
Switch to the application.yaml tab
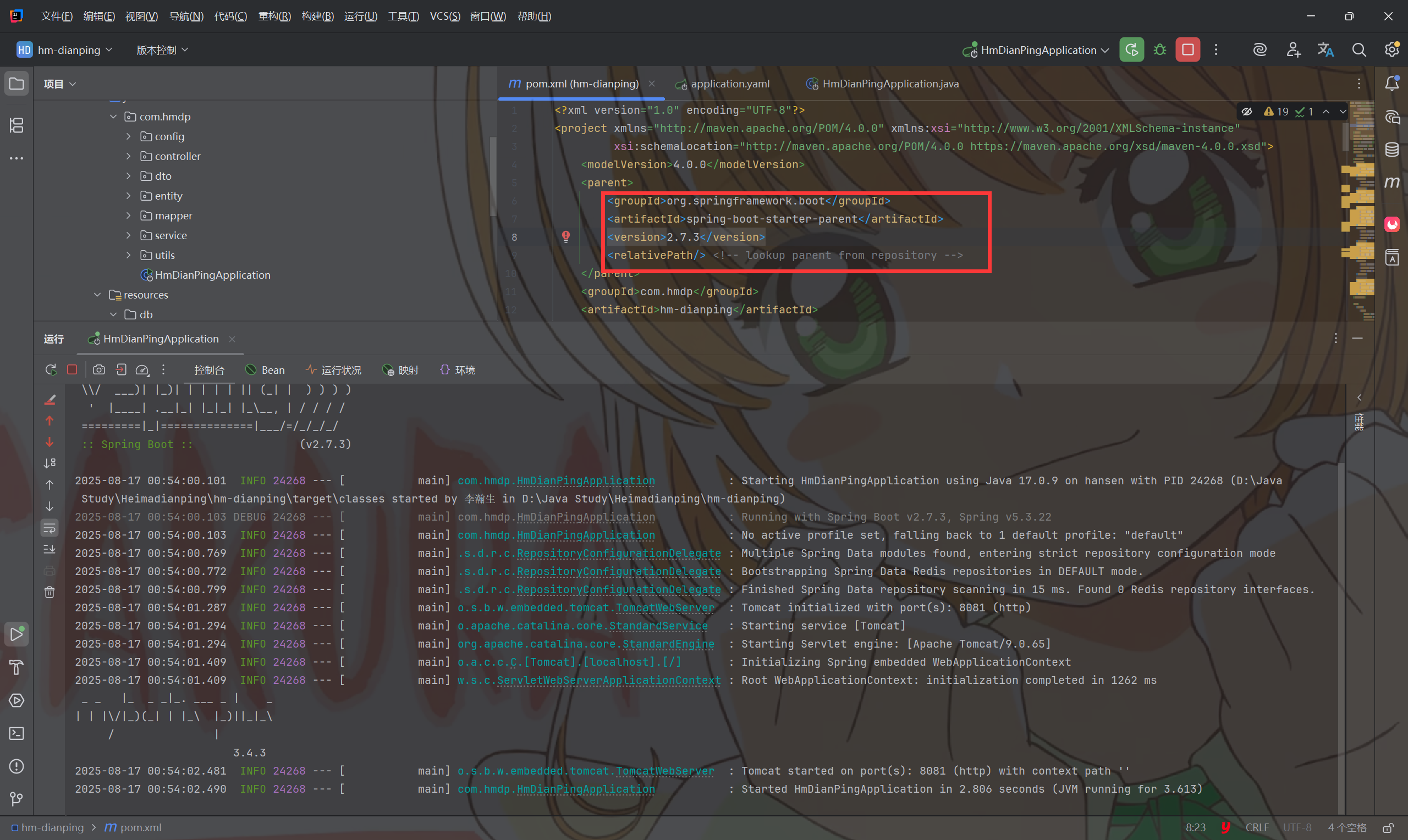click(723, 84)
